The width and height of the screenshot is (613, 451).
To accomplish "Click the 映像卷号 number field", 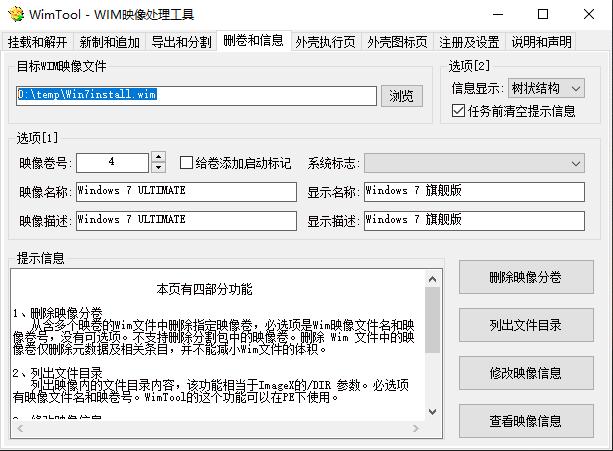I will tap(112, 163).
